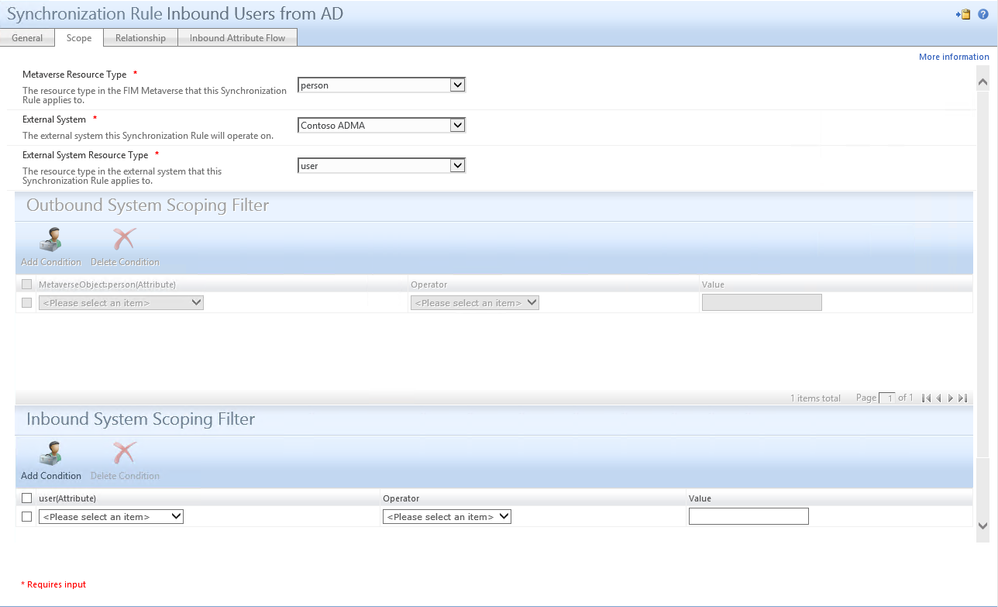Switch to the Inbound Attribute Flow tab
Image resolution: width=998 pixels, height=607 pixels.
[237, 37]
